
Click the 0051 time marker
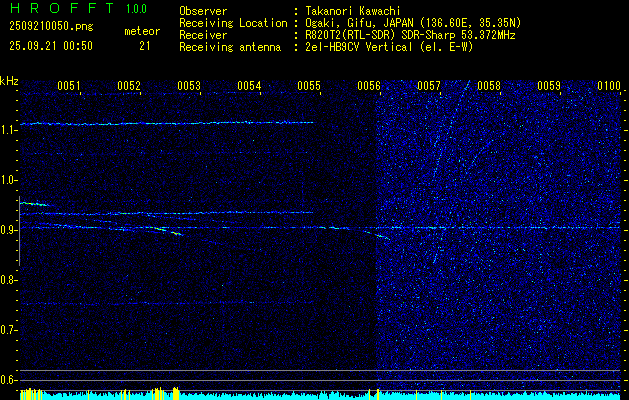click(x=69, y=85)
